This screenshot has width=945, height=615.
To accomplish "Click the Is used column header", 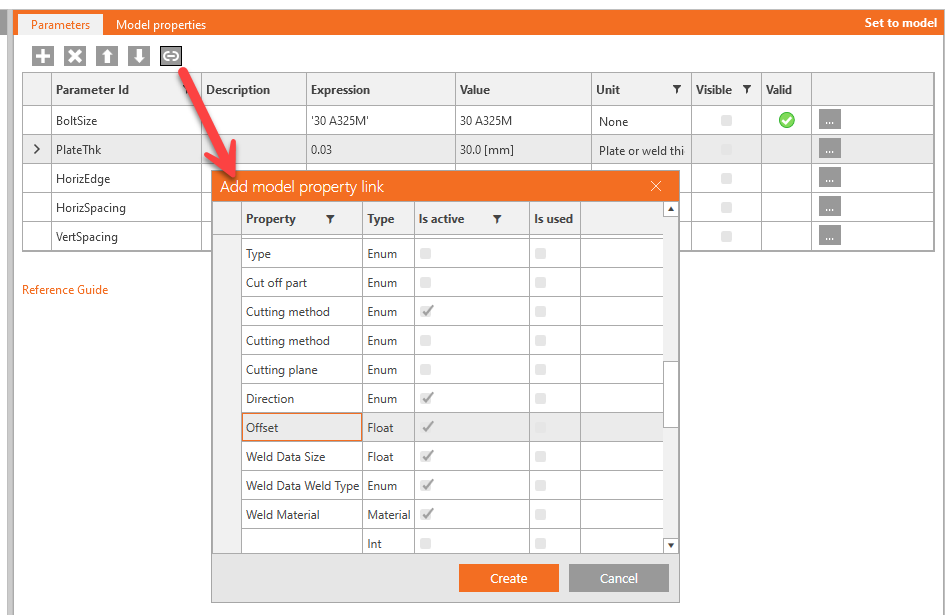I will pyautogui.click(x=554, y=219).
